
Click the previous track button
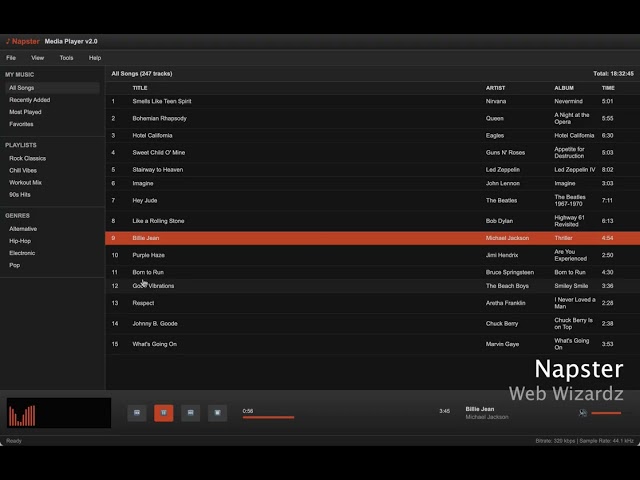[x=137, y=413]
